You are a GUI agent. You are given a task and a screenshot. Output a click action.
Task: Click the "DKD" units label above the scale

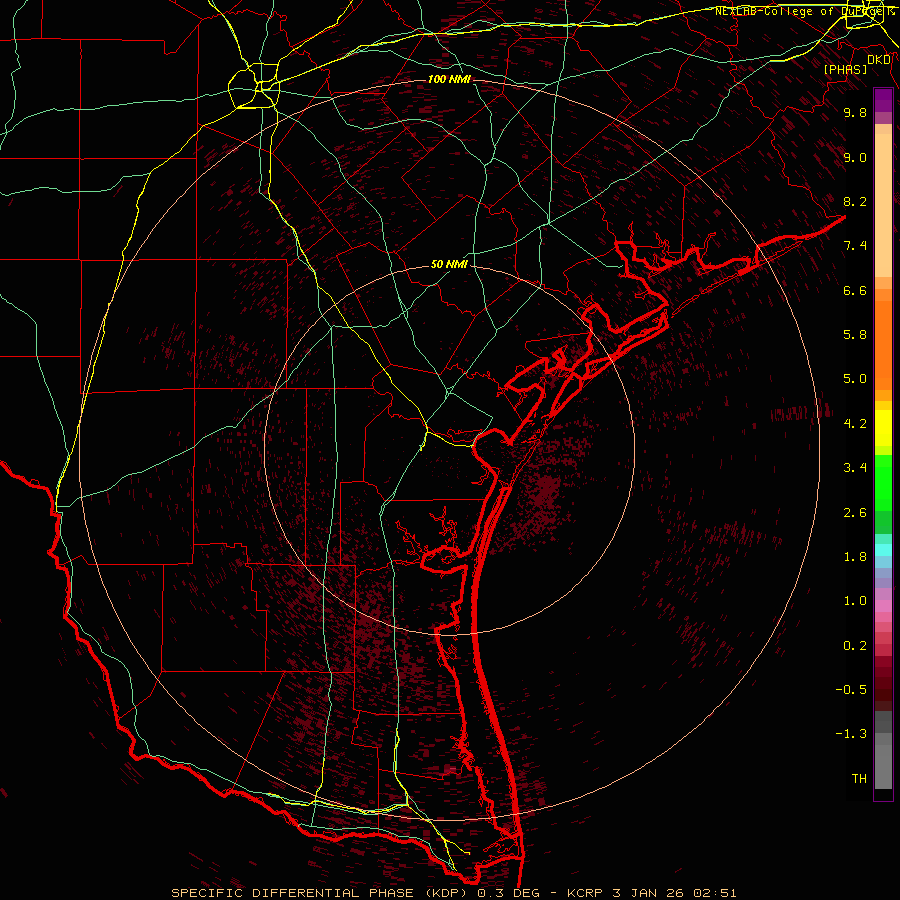click(879, 60)
